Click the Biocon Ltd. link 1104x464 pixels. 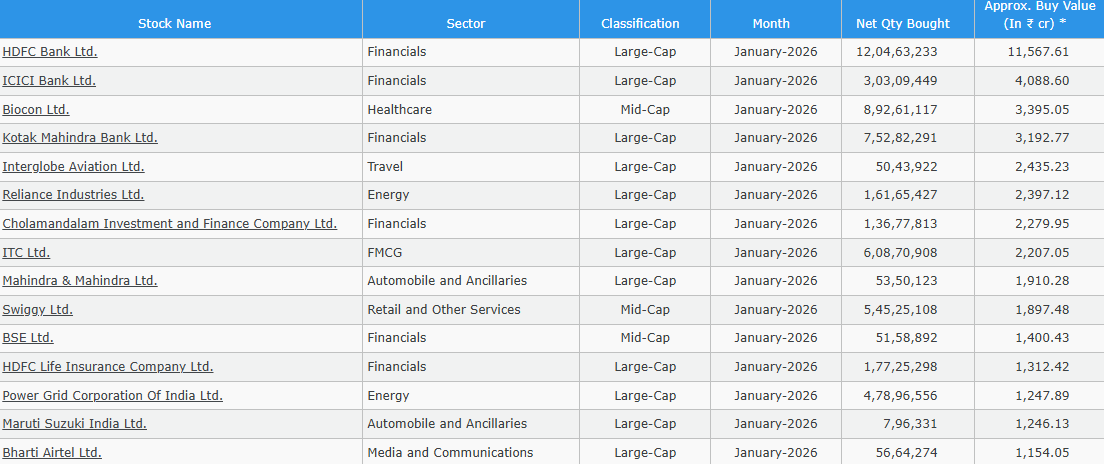(x=36, y=110)
